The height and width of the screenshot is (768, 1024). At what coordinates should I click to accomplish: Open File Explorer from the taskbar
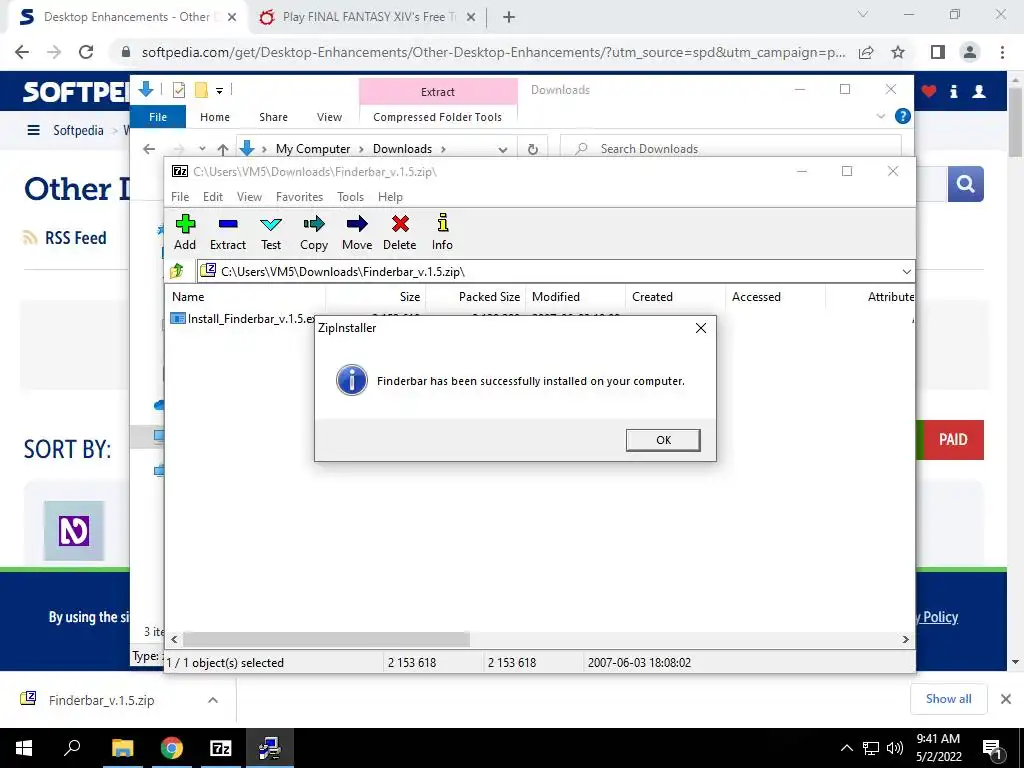pyautogui.click(x=122, y=748)
